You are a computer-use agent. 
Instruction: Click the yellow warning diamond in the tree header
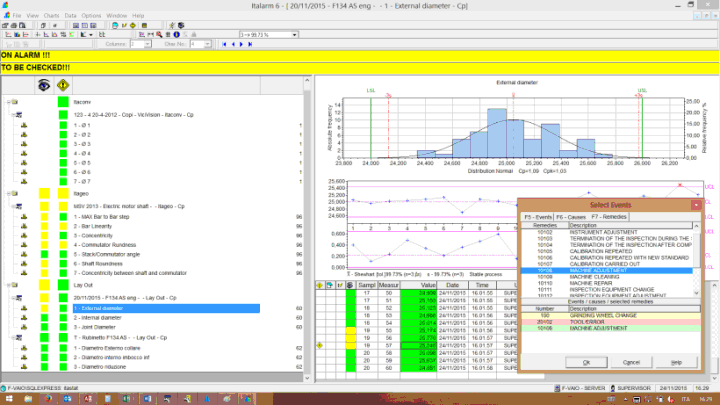[63, 85]
